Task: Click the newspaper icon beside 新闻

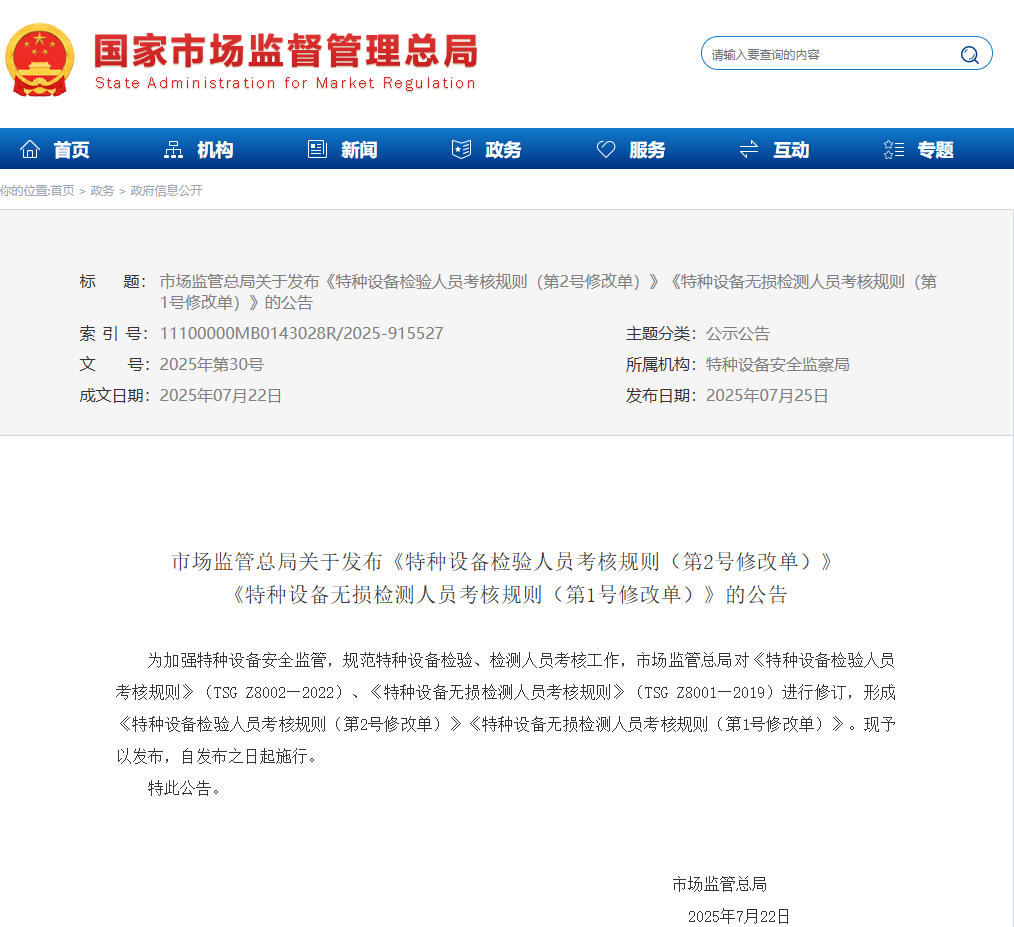Action: tap(317, 150)
